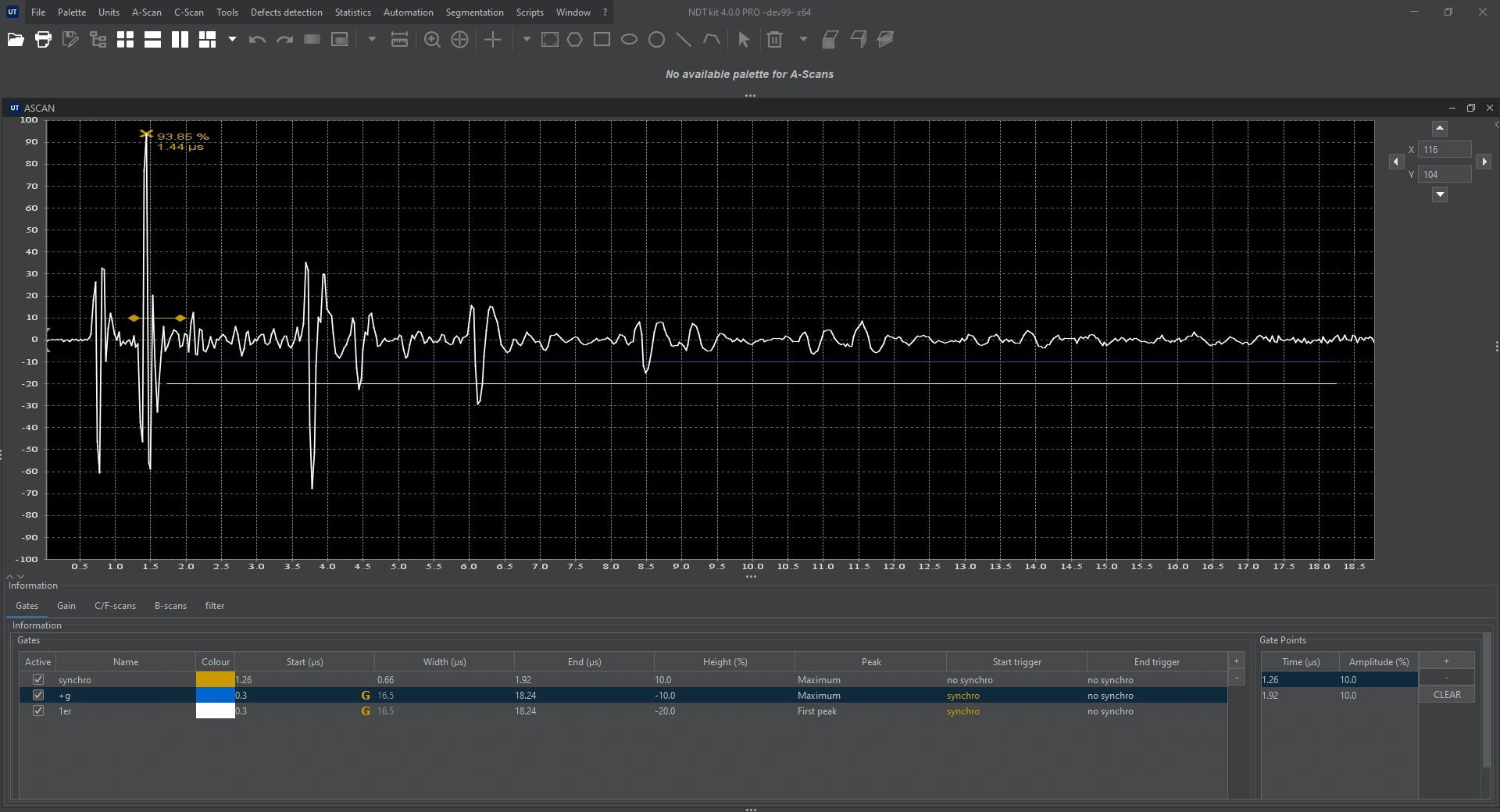The height and width of the screenshot is (812, 1500).
Task: Select the horizontal split layout icon
Action: [x=152, y=40]
